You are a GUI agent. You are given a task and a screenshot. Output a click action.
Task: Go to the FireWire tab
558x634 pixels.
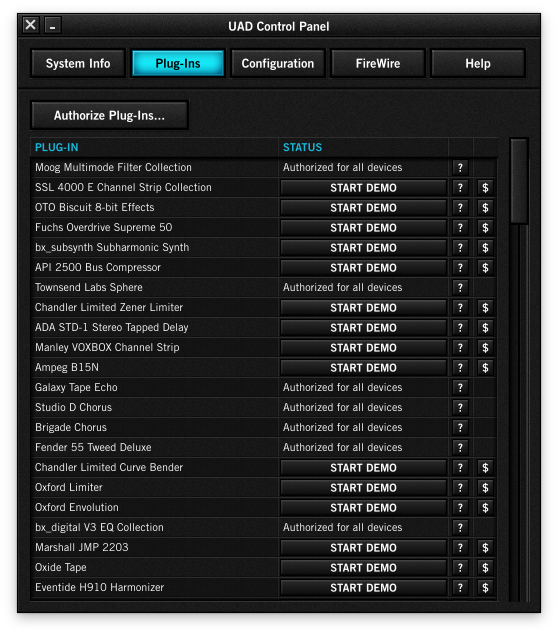[378, 63]
